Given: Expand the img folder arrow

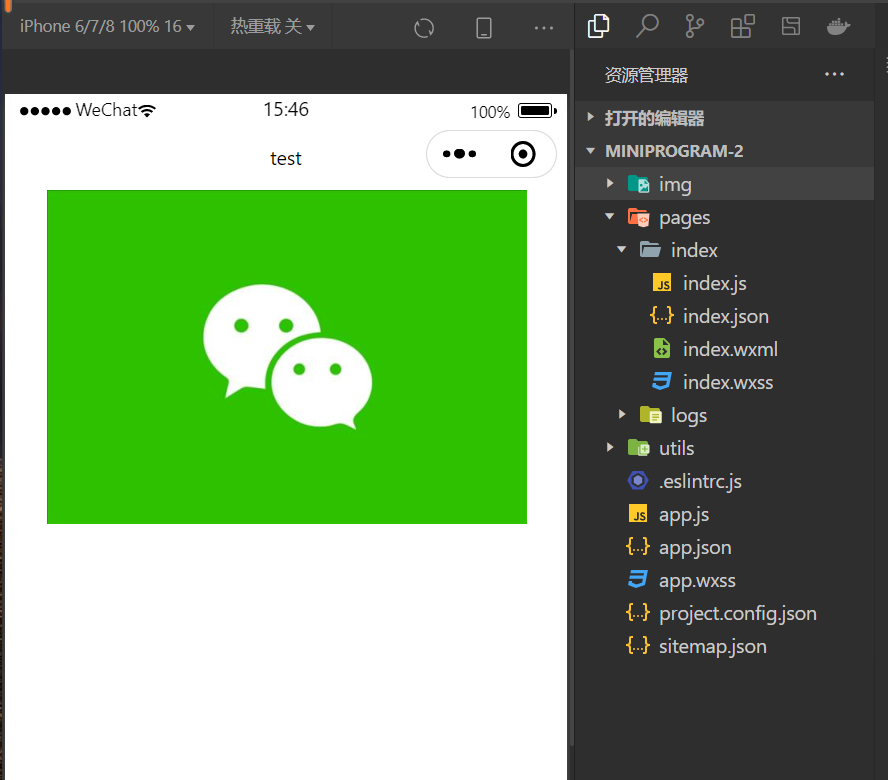Looking at the screenshot, I should click(x=609, y=184).
